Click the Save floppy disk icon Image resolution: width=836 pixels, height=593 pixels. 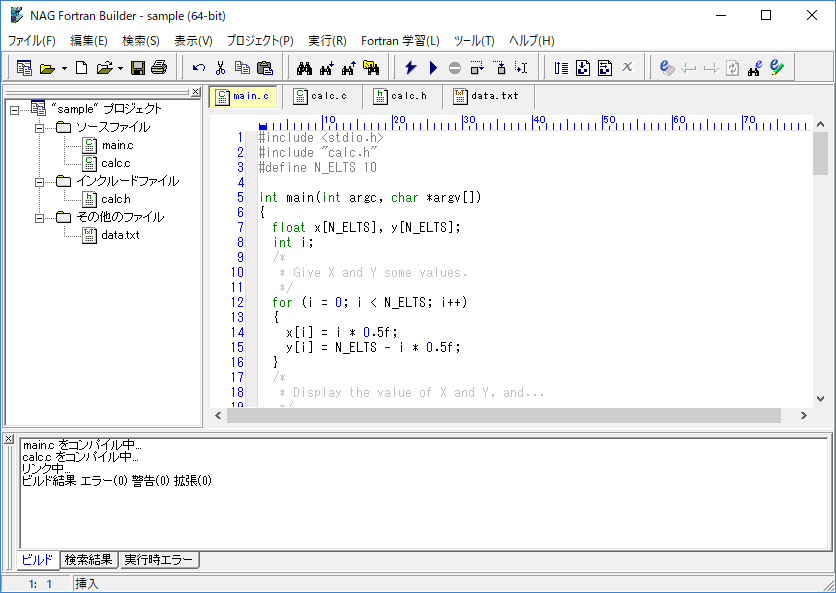pyautogui.click(x=138, y=68)
